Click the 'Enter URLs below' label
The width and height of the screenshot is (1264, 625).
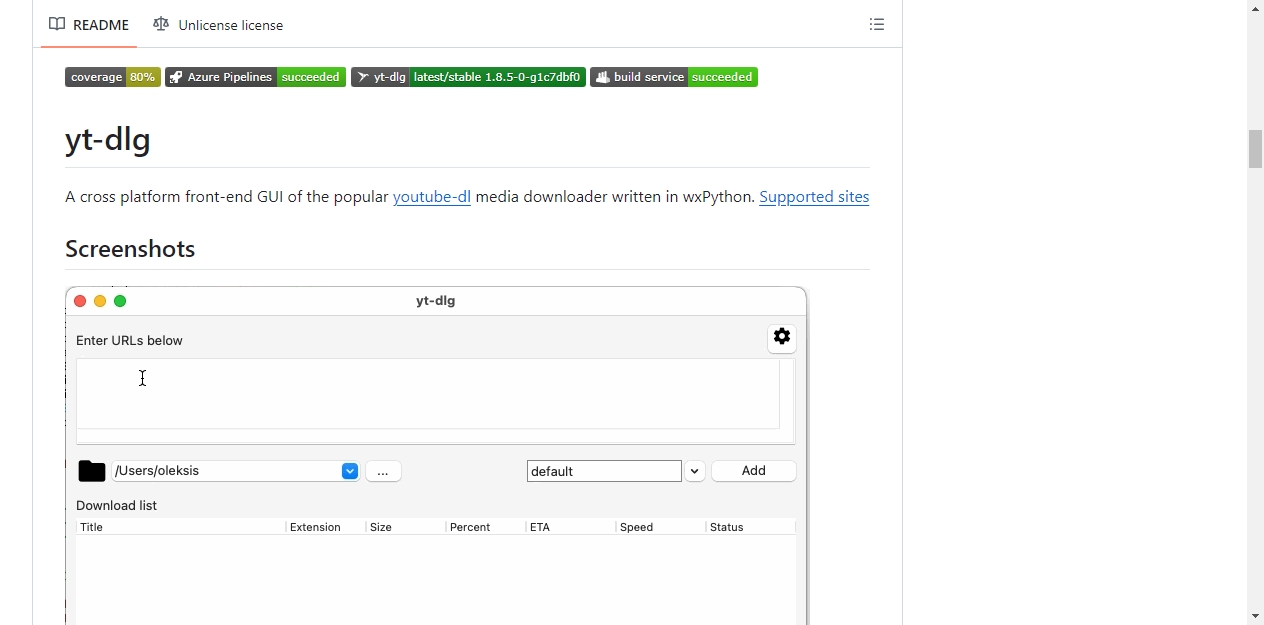point(129,340)
